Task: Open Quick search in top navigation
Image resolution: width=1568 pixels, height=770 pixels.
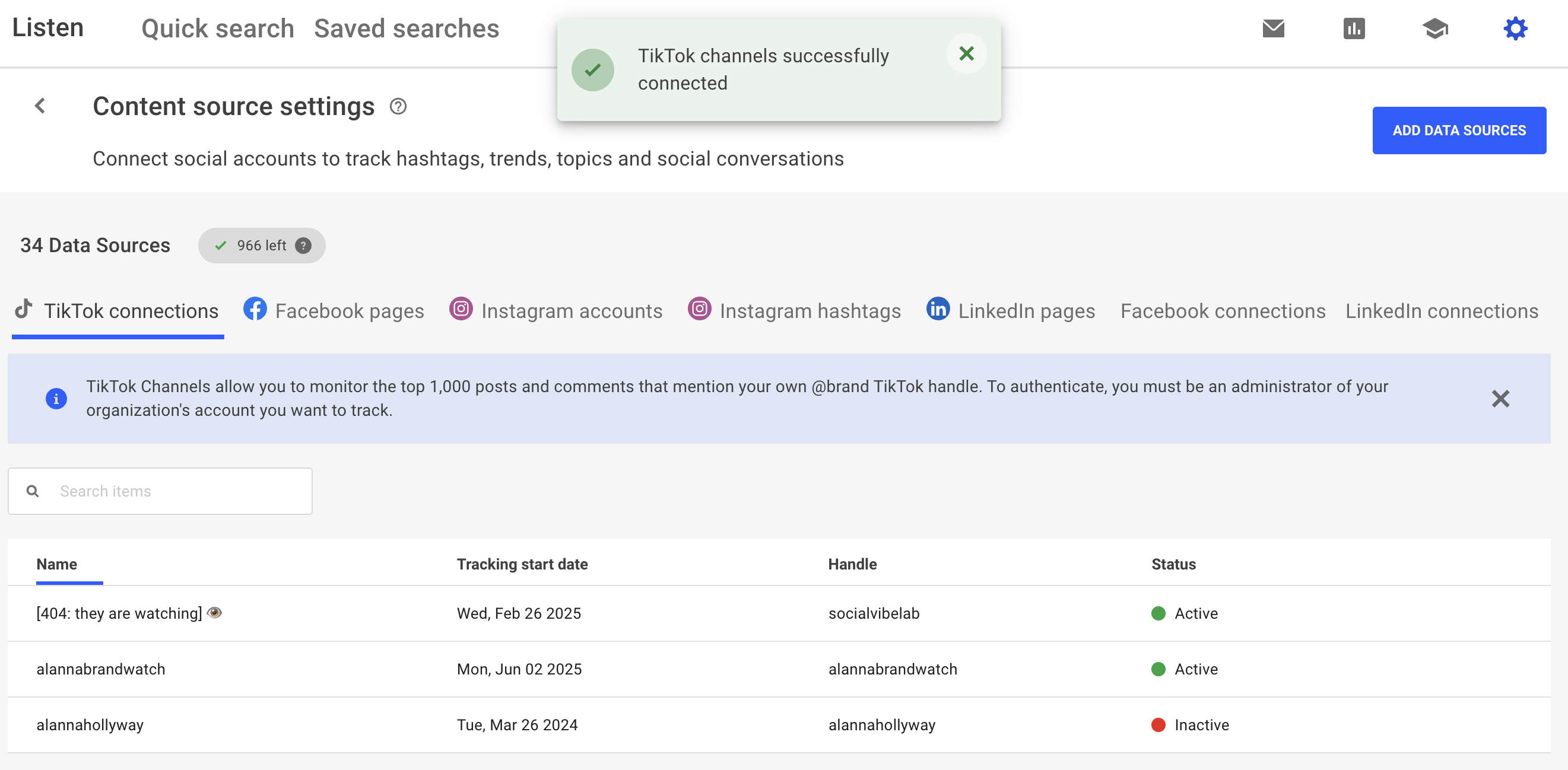Action: point(217,28)
